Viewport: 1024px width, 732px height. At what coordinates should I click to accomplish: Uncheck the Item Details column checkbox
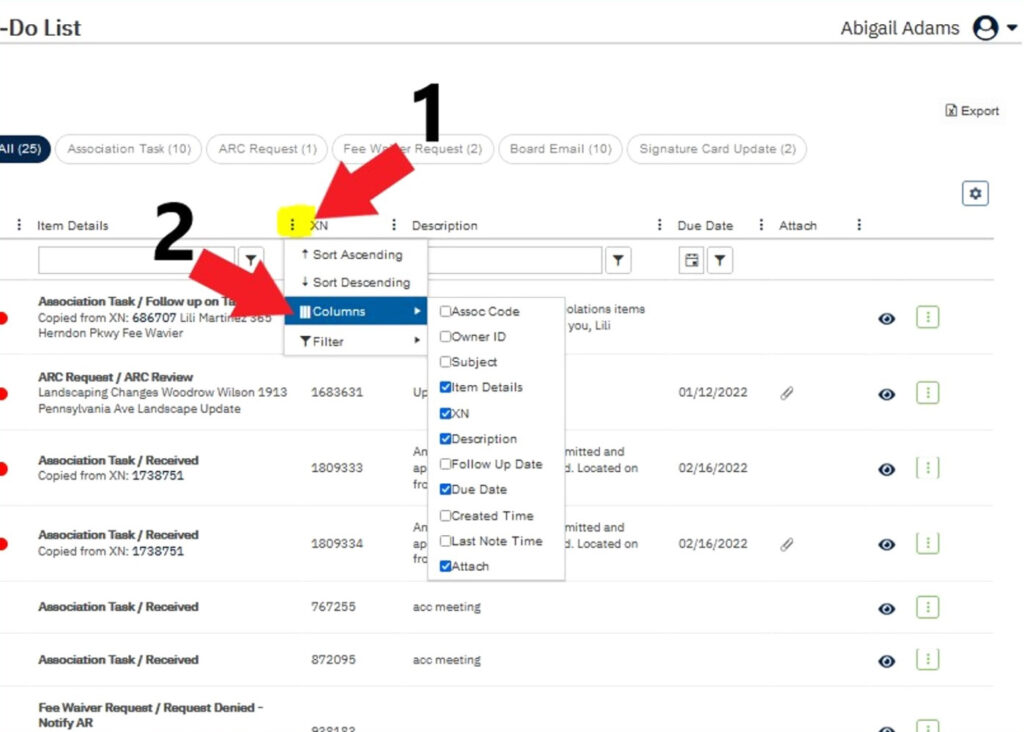coord(445,387)
